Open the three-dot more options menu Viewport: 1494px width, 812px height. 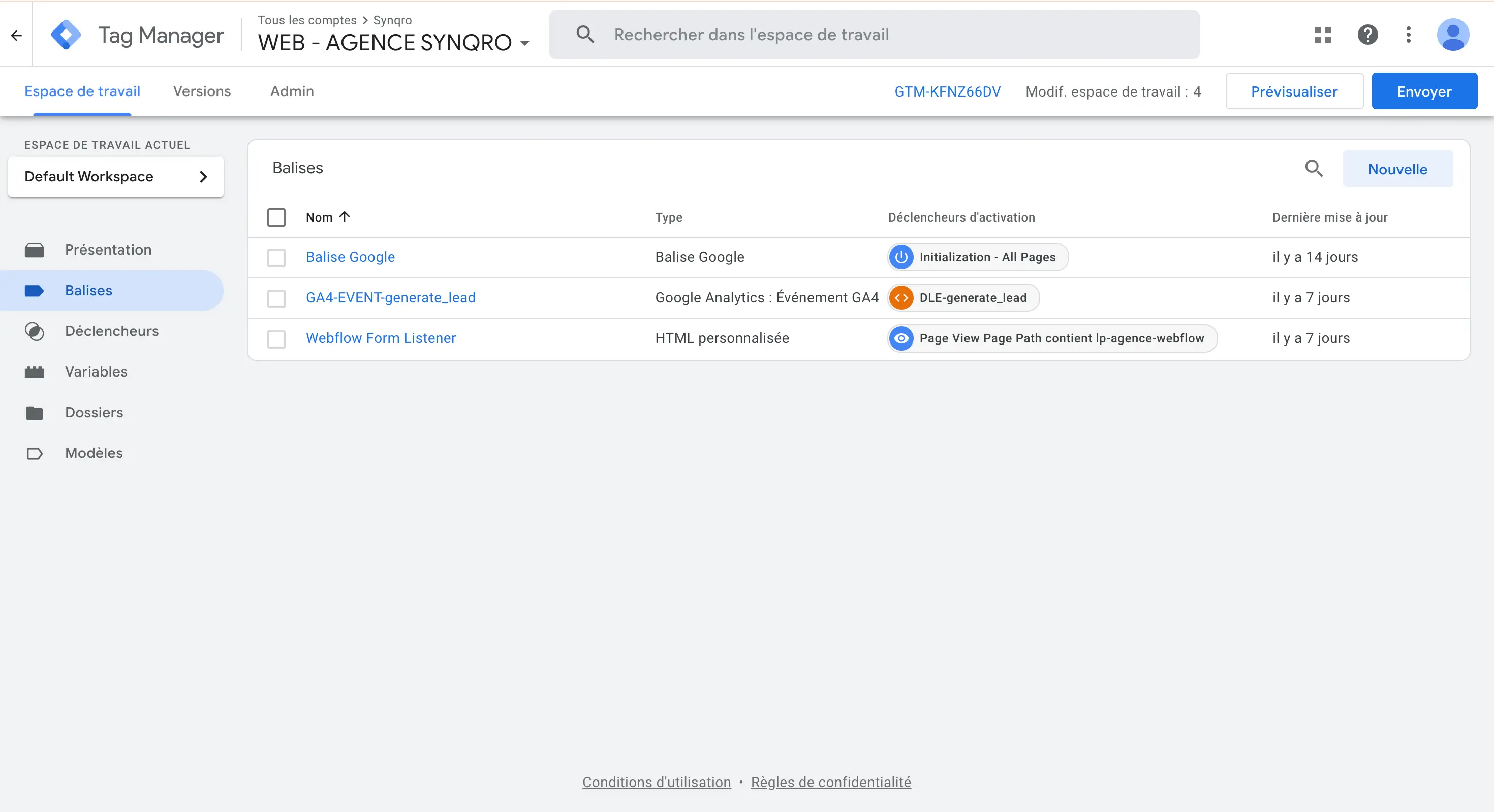(1408, 35)
